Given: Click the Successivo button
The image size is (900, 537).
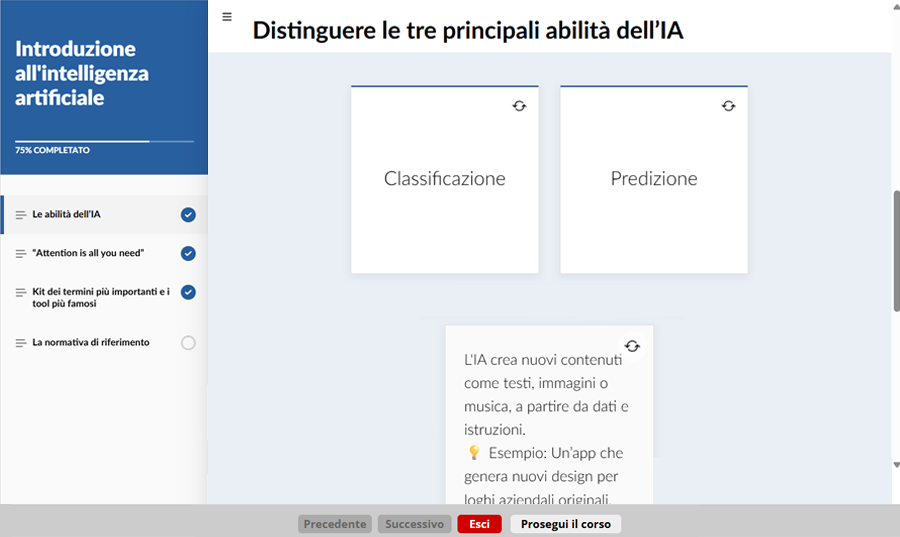Looking at the screenshot, I should pos(415,524).
